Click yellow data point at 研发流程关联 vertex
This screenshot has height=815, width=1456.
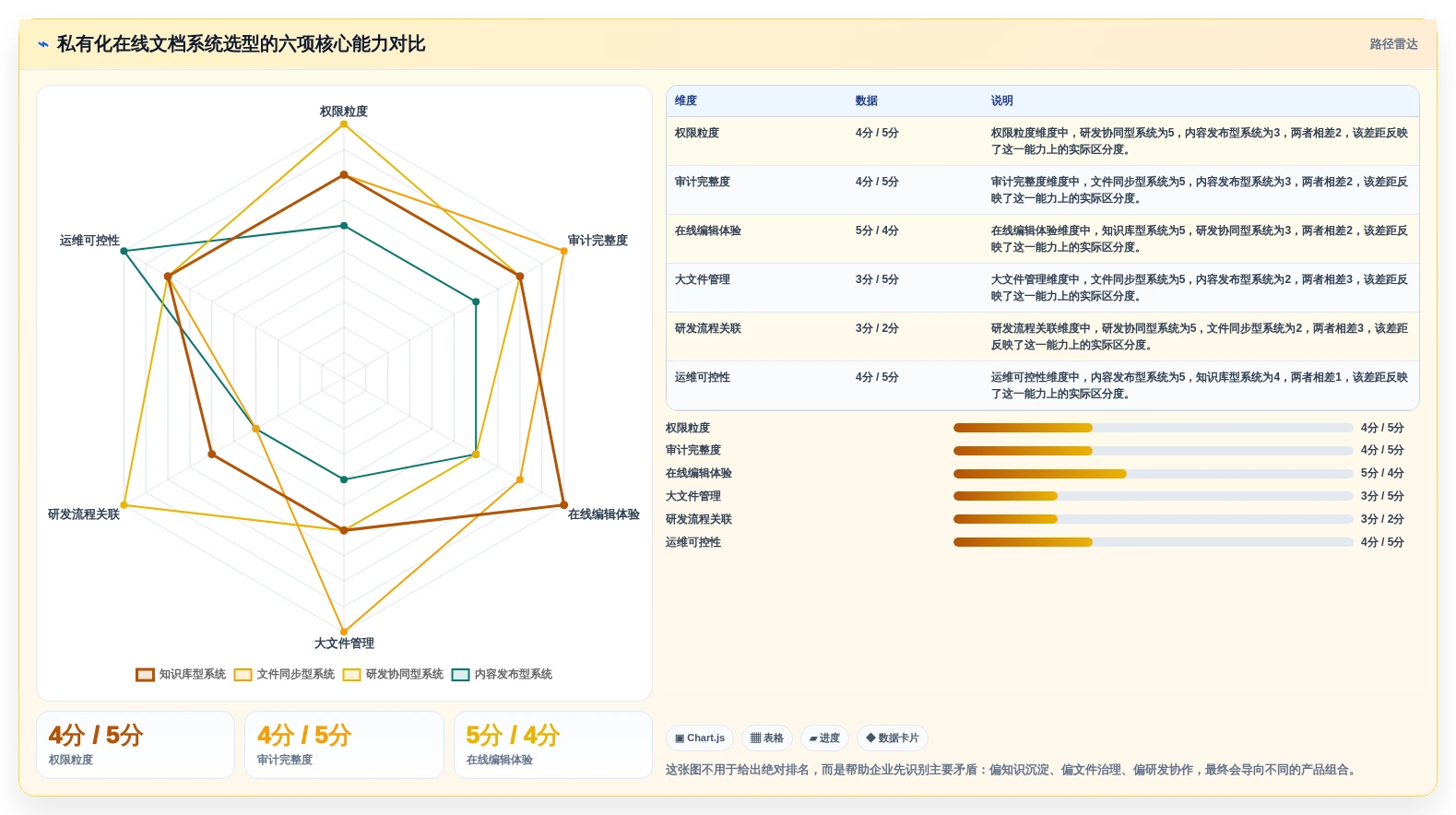point(124,505)
